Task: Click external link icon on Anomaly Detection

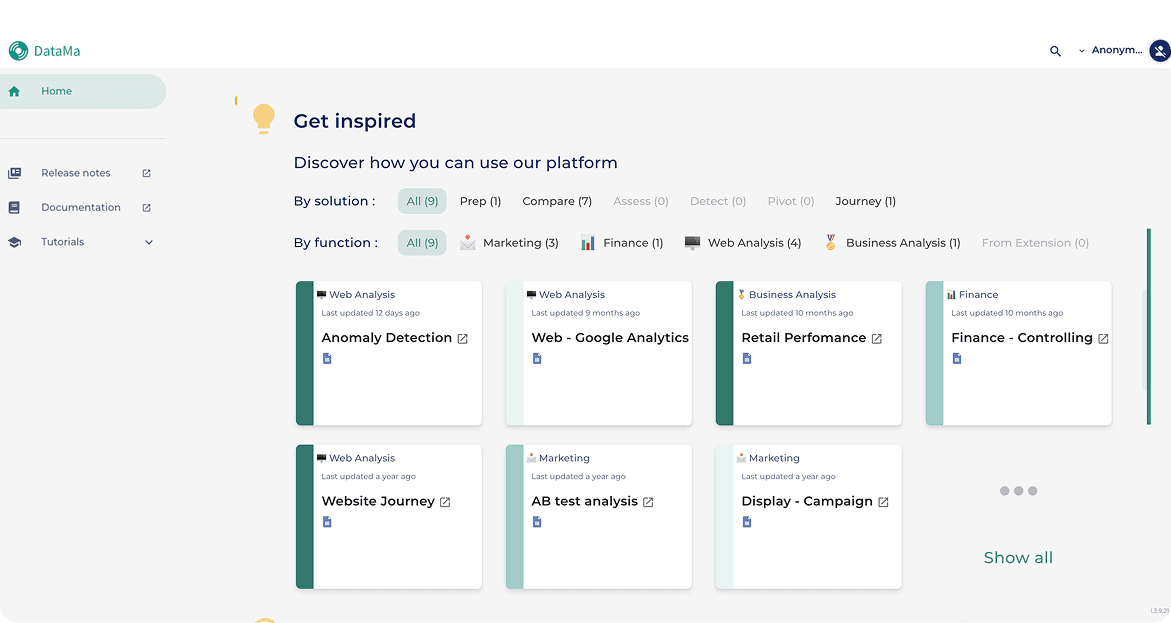Action: click(462, 338)
